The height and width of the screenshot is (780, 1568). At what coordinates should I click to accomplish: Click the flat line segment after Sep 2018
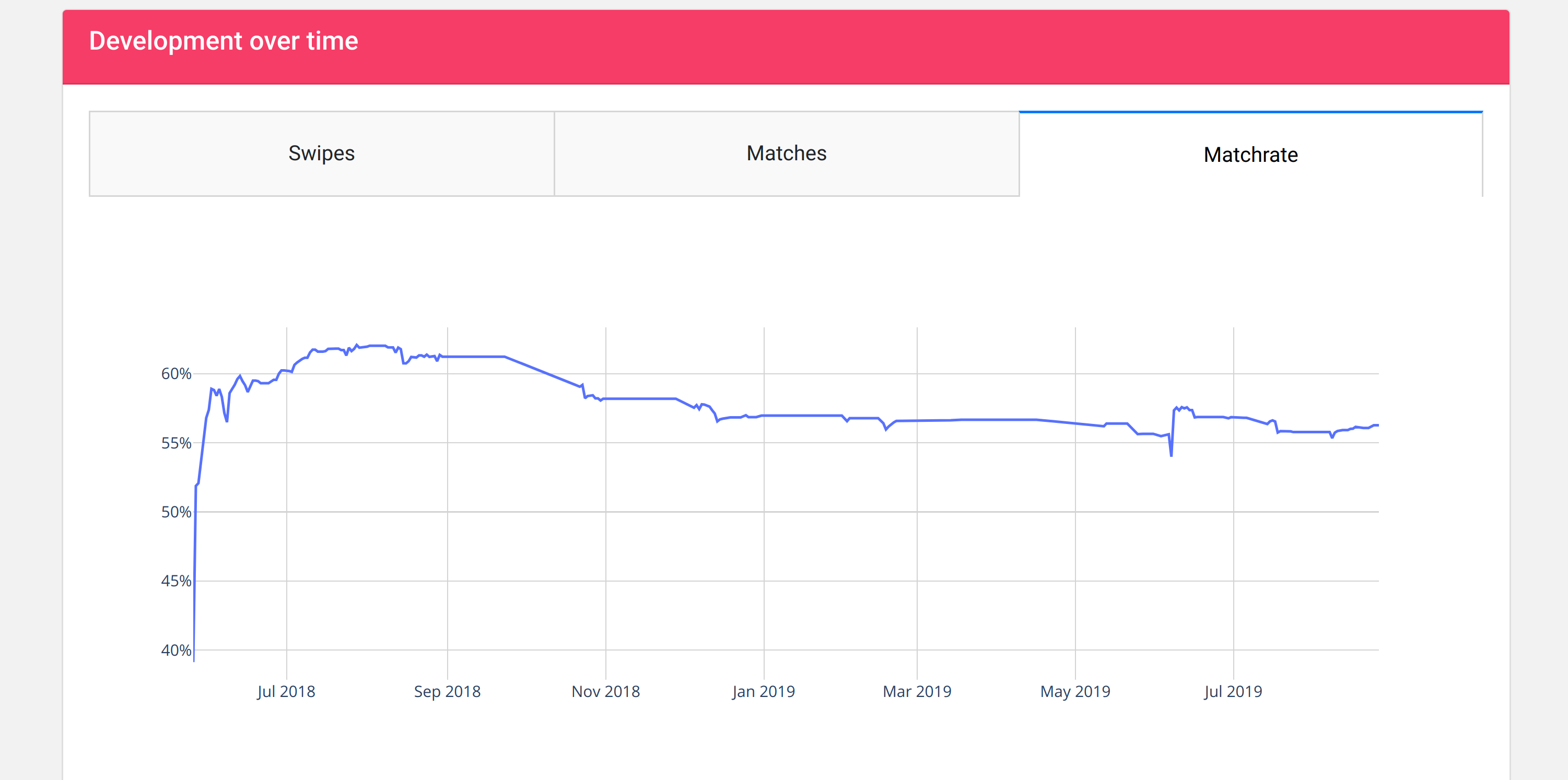[475, 357]
